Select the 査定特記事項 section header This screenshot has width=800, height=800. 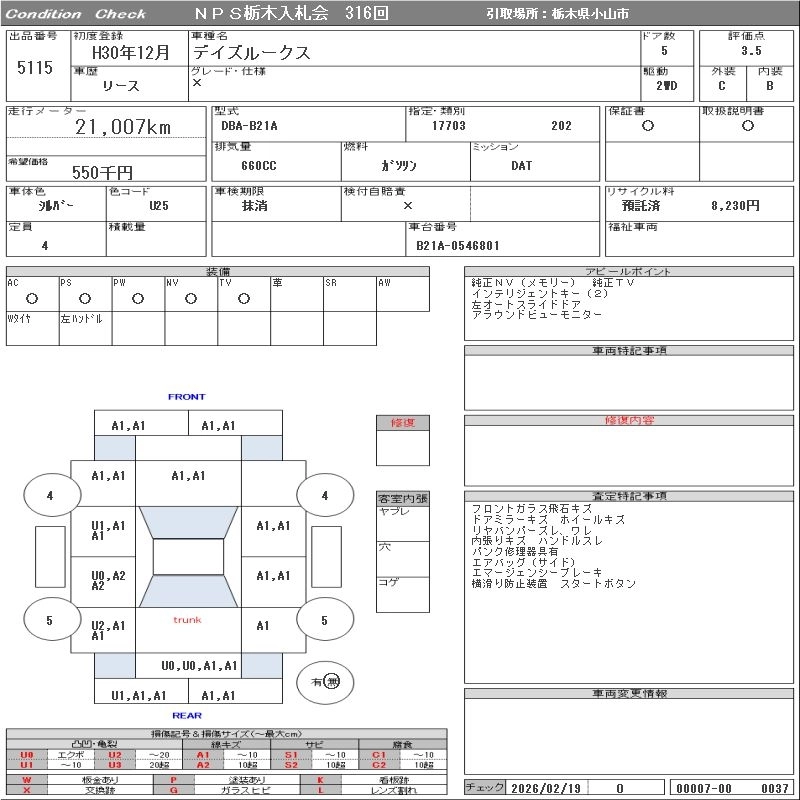[629, 496]
